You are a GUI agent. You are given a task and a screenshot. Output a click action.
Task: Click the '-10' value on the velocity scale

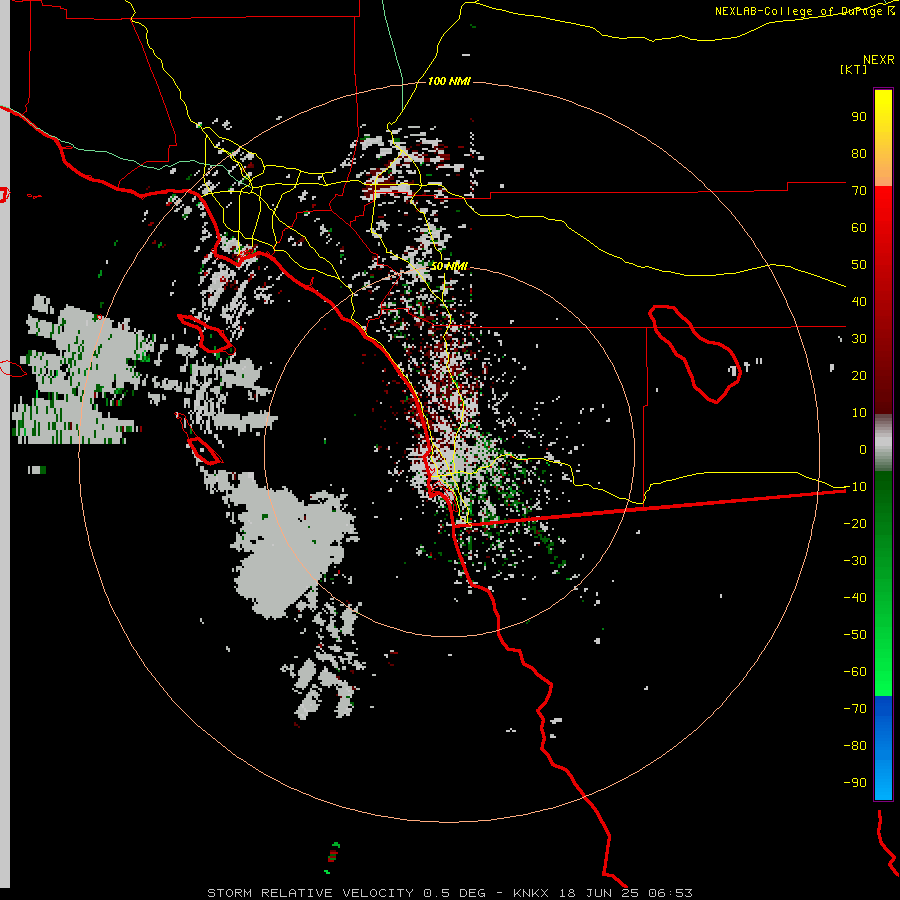coord(855,487)
